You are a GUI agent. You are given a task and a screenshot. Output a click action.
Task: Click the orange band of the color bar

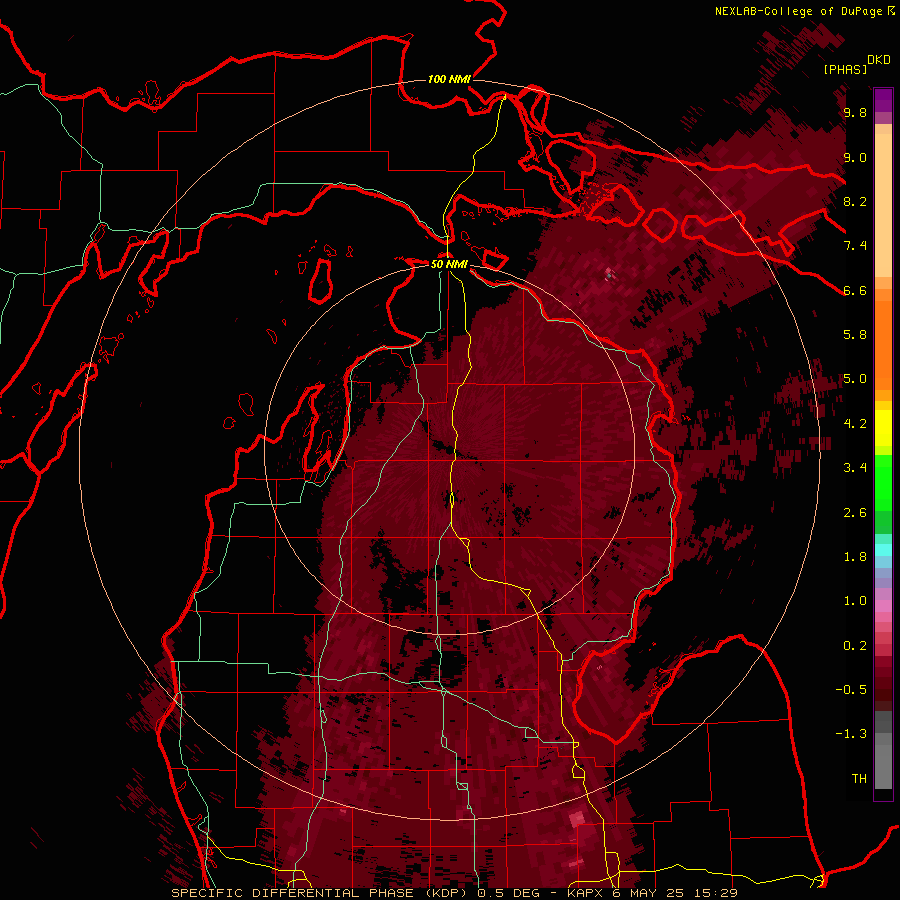[883, 344]
